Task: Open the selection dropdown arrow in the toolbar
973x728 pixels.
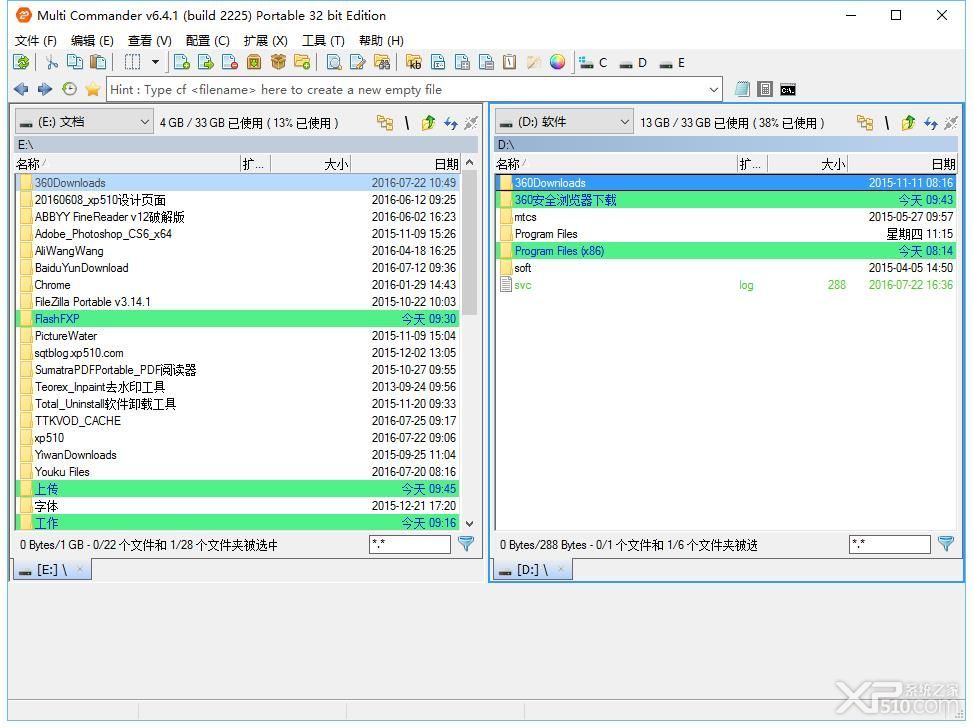Action: click(155, 62)
